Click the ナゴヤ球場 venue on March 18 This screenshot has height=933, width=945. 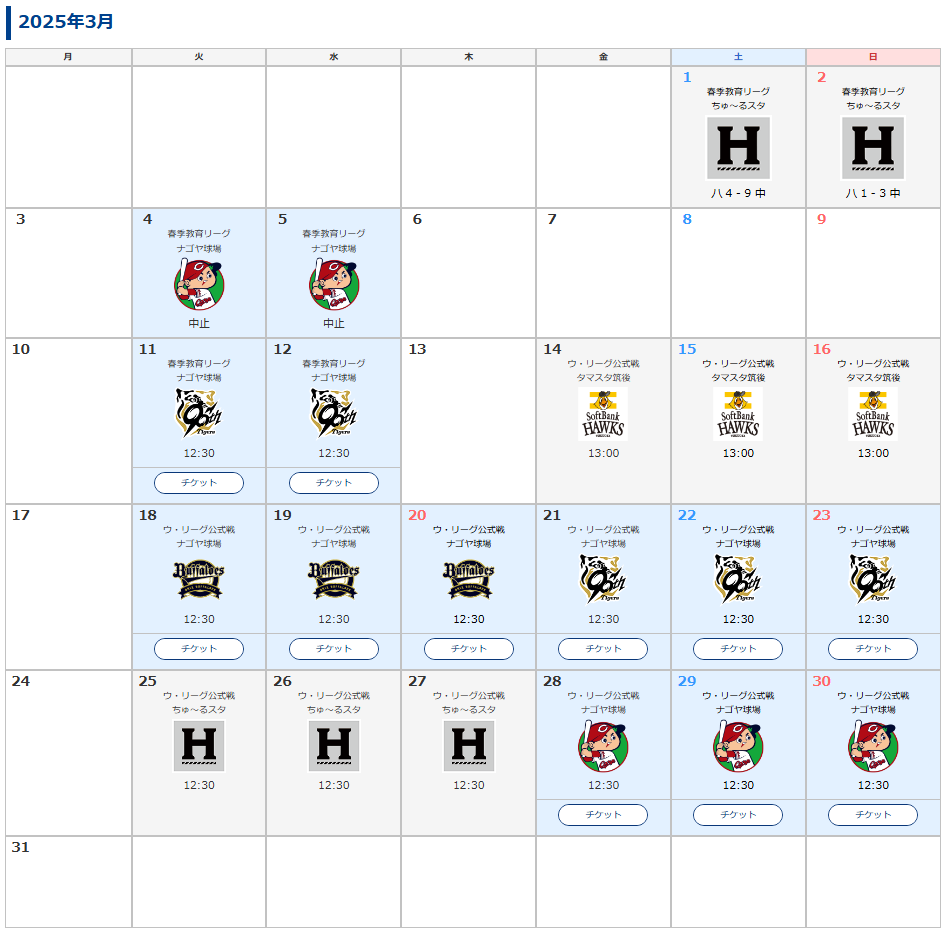pyautogui.click(x=199, y=544)
